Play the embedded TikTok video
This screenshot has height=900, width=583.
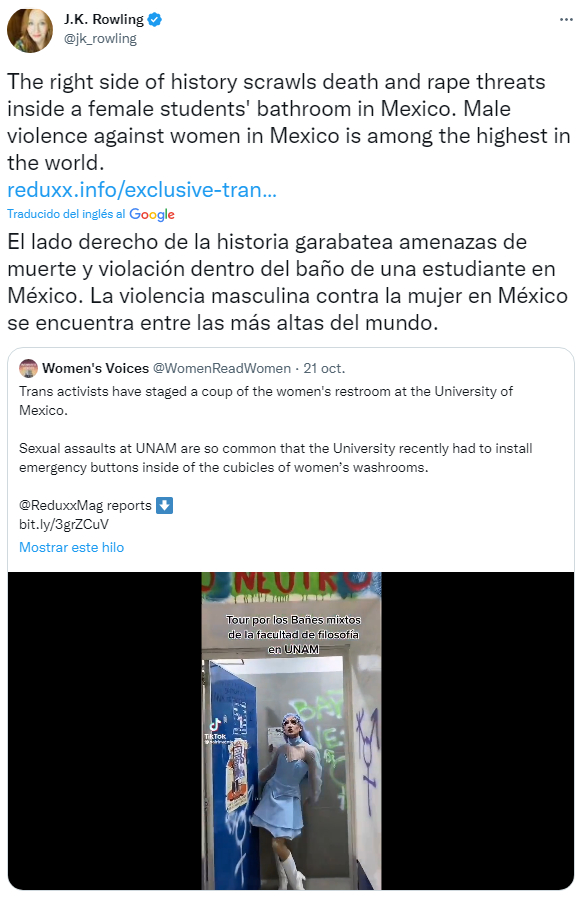coord(291,731)
